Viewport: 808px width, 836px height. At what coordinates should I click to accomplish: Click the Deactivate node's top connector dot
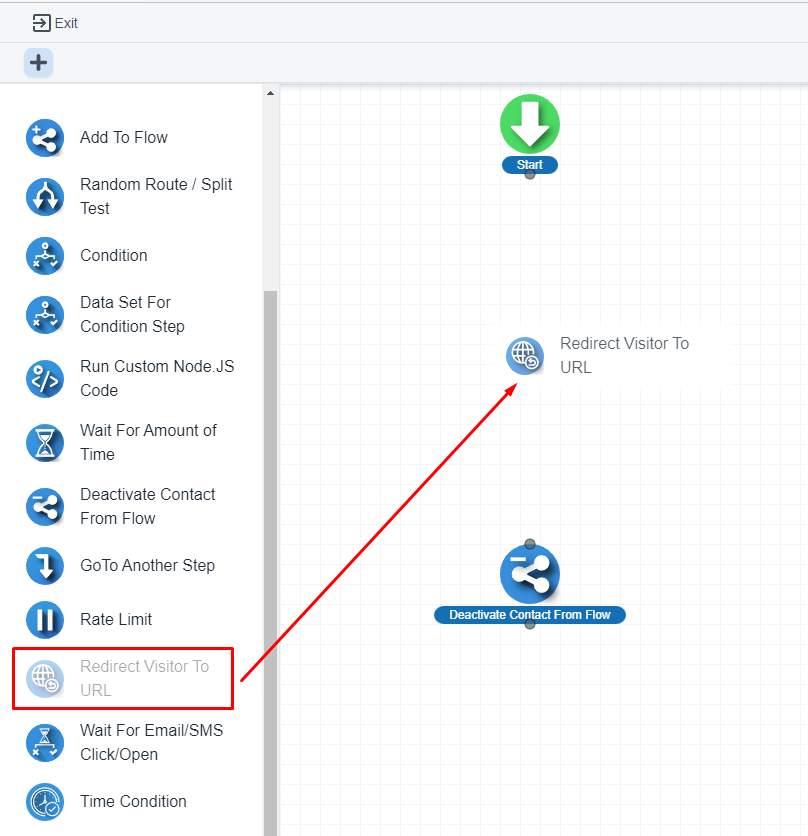[530, 544]
